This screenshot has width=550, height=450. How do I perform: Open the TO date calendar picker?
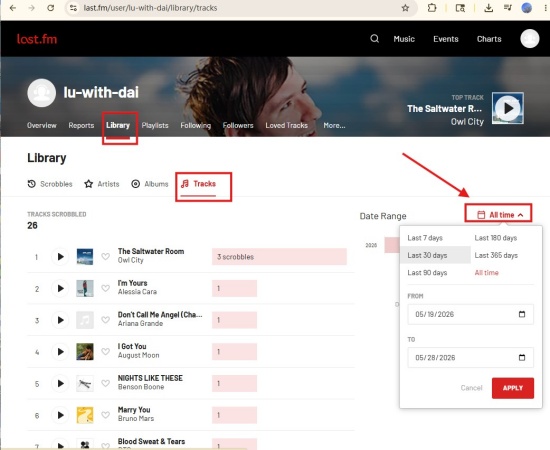tap(522, 357)
